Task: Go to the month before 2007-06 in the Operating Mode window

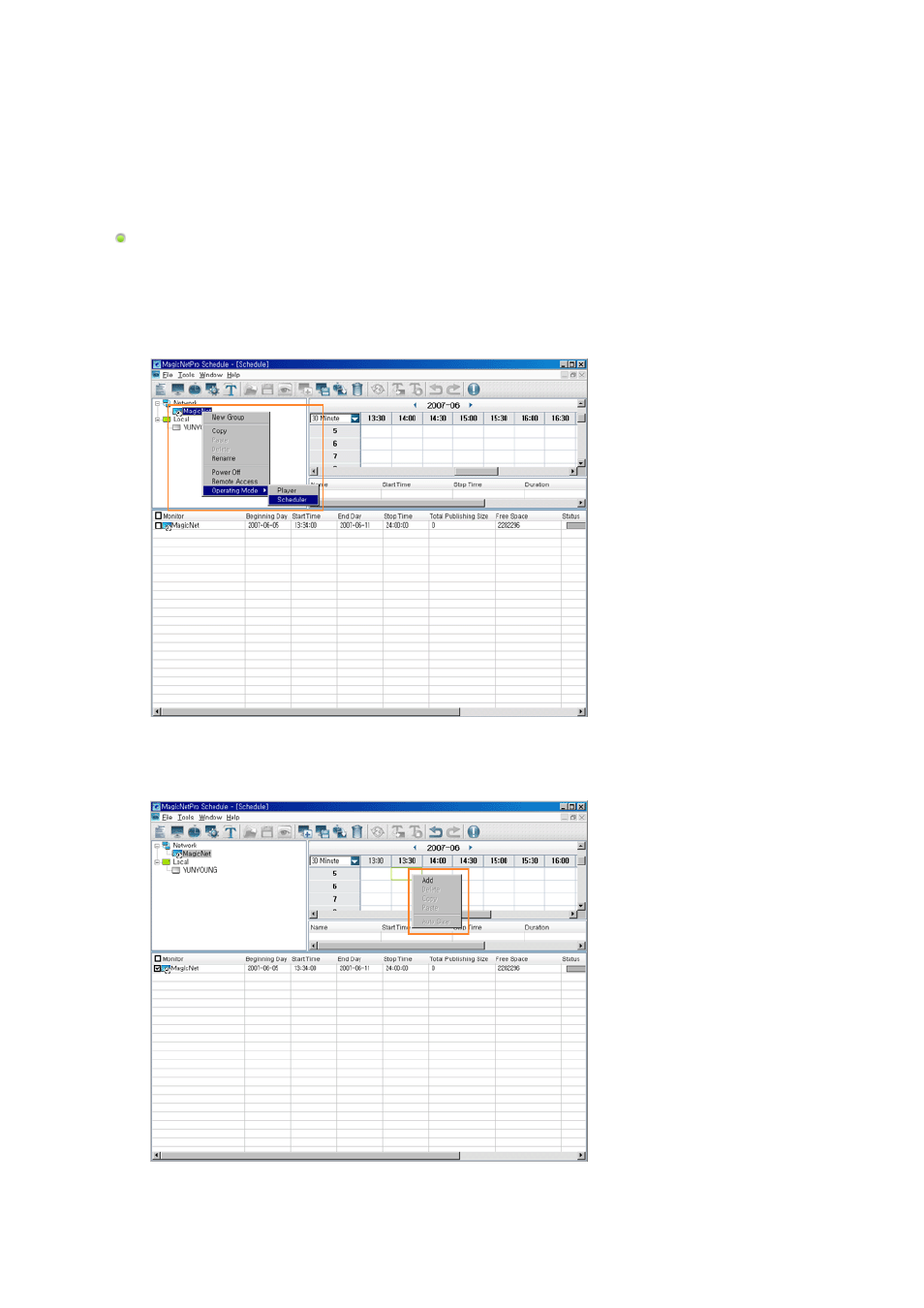Action: click(x=416, y=405)
